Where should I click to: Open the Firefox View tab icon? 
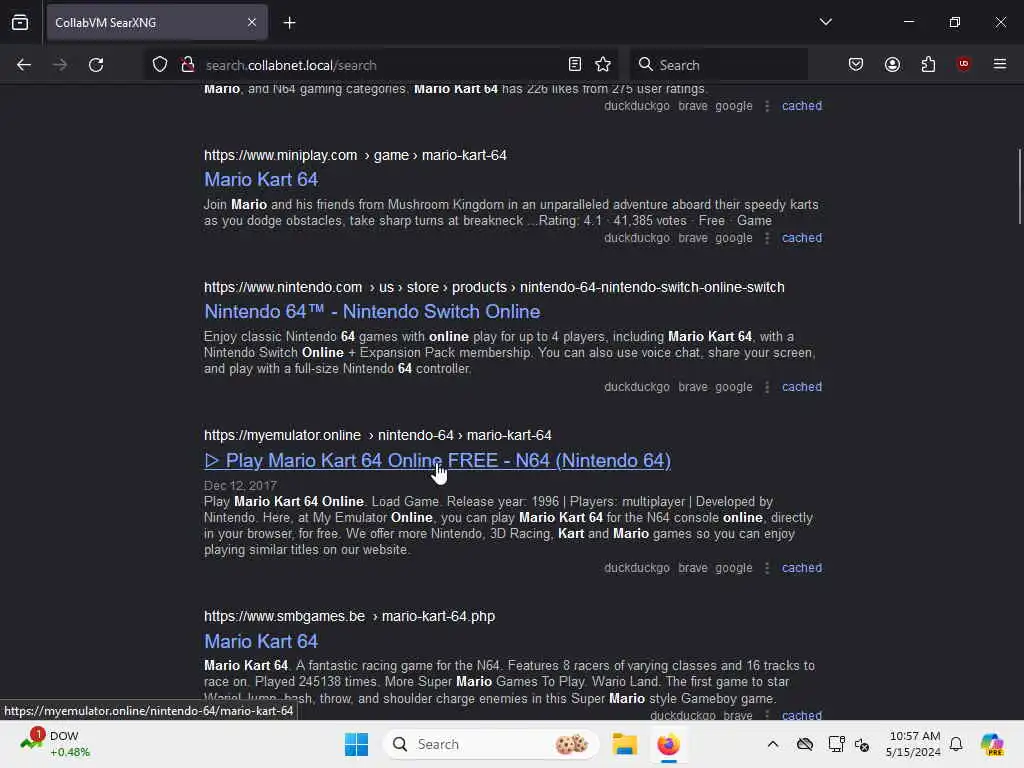click(20, 22)
